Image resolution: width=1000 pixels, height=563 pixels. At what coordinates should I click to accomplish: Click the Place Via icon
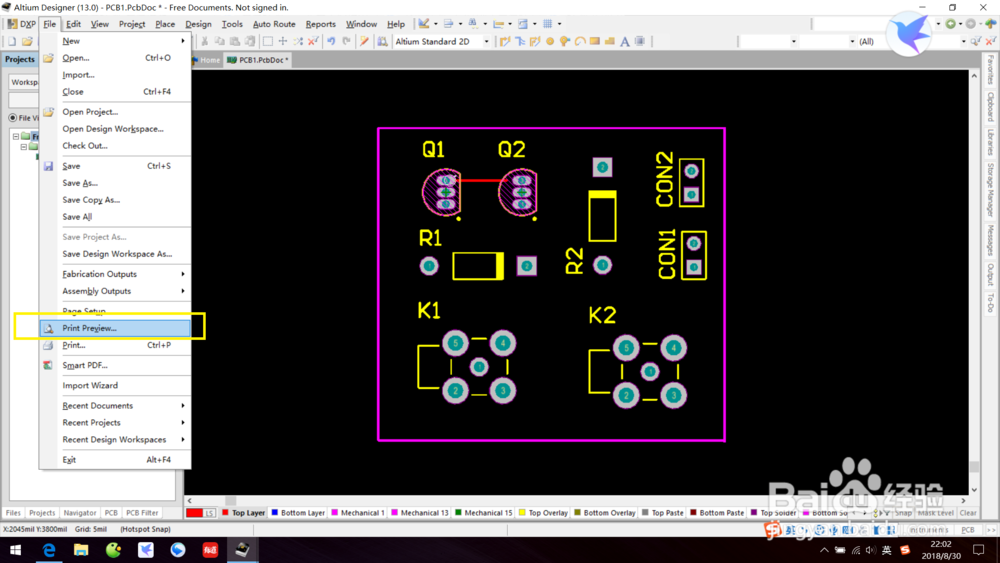[564, 41]
